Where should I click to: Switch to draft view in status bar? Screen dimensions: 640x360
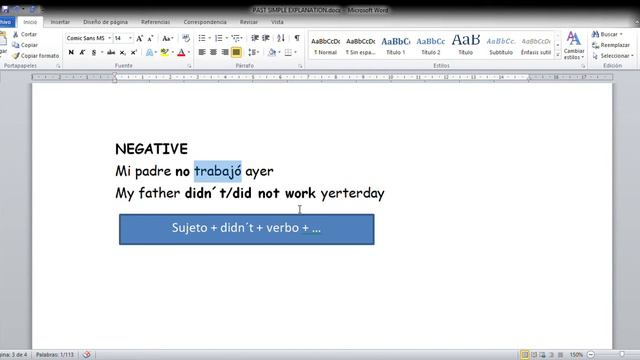tap(560, 355)
